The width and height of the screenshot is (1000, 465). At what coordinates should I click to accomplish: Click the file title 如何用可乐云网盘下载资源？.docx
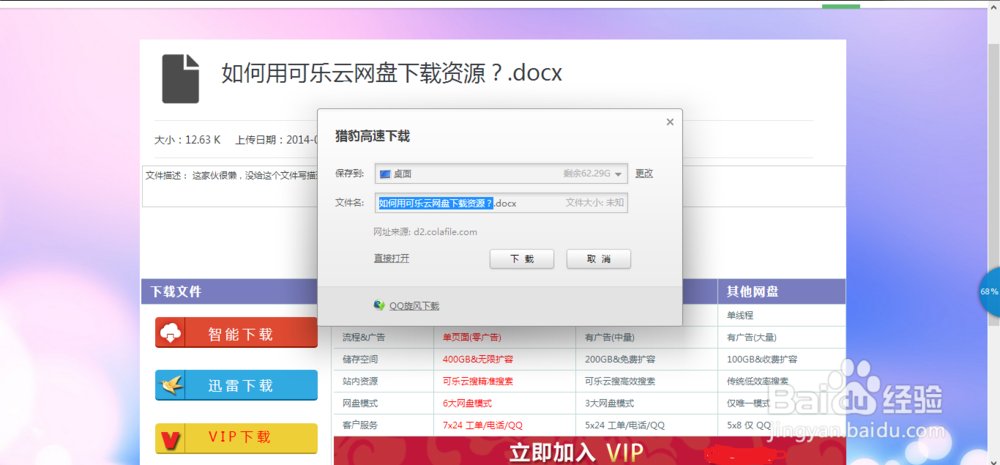point(392,73)
